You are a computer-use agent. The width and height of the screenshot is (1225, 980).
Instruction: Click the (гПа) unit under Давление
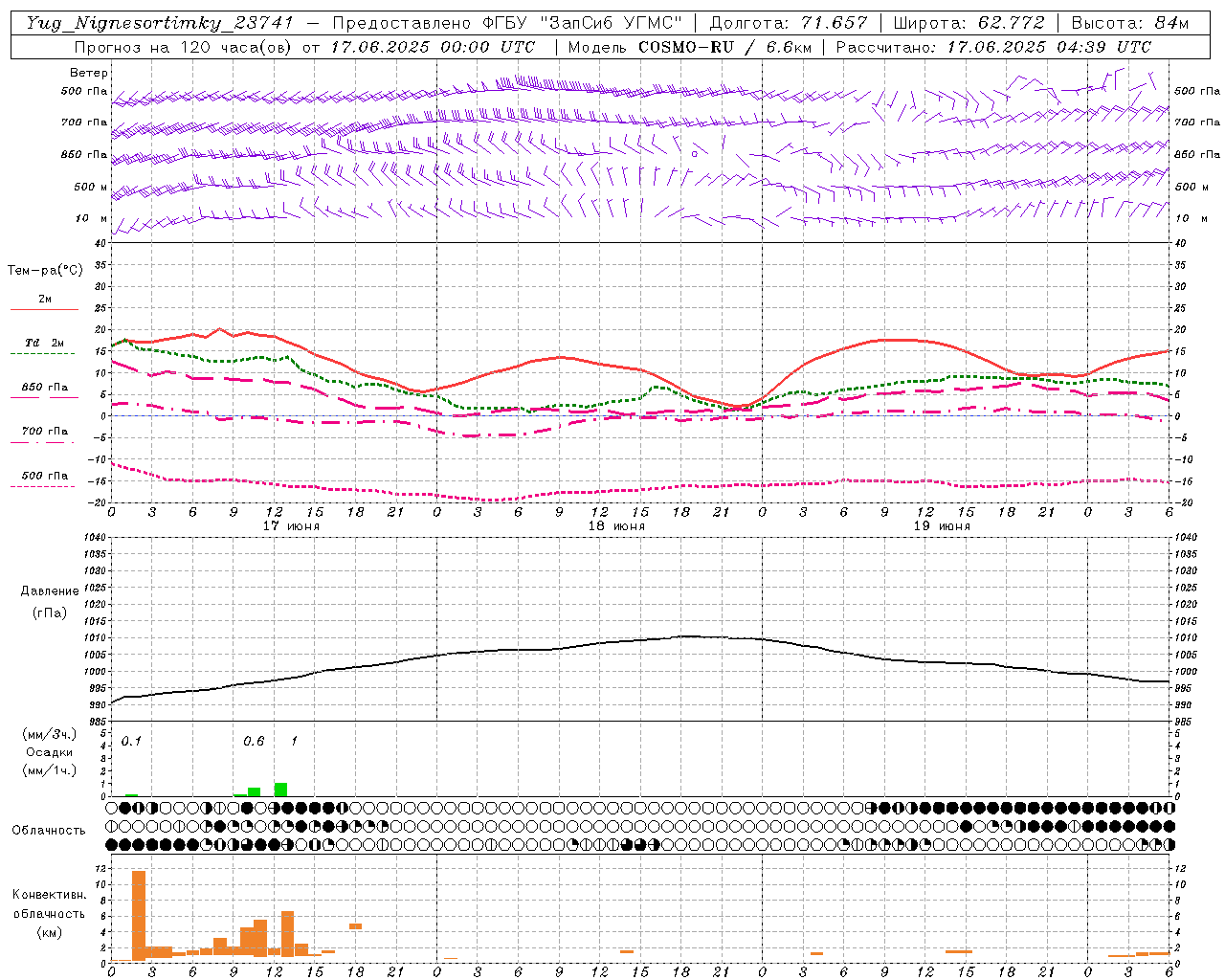pyautogui.click(x=50, y=612)
